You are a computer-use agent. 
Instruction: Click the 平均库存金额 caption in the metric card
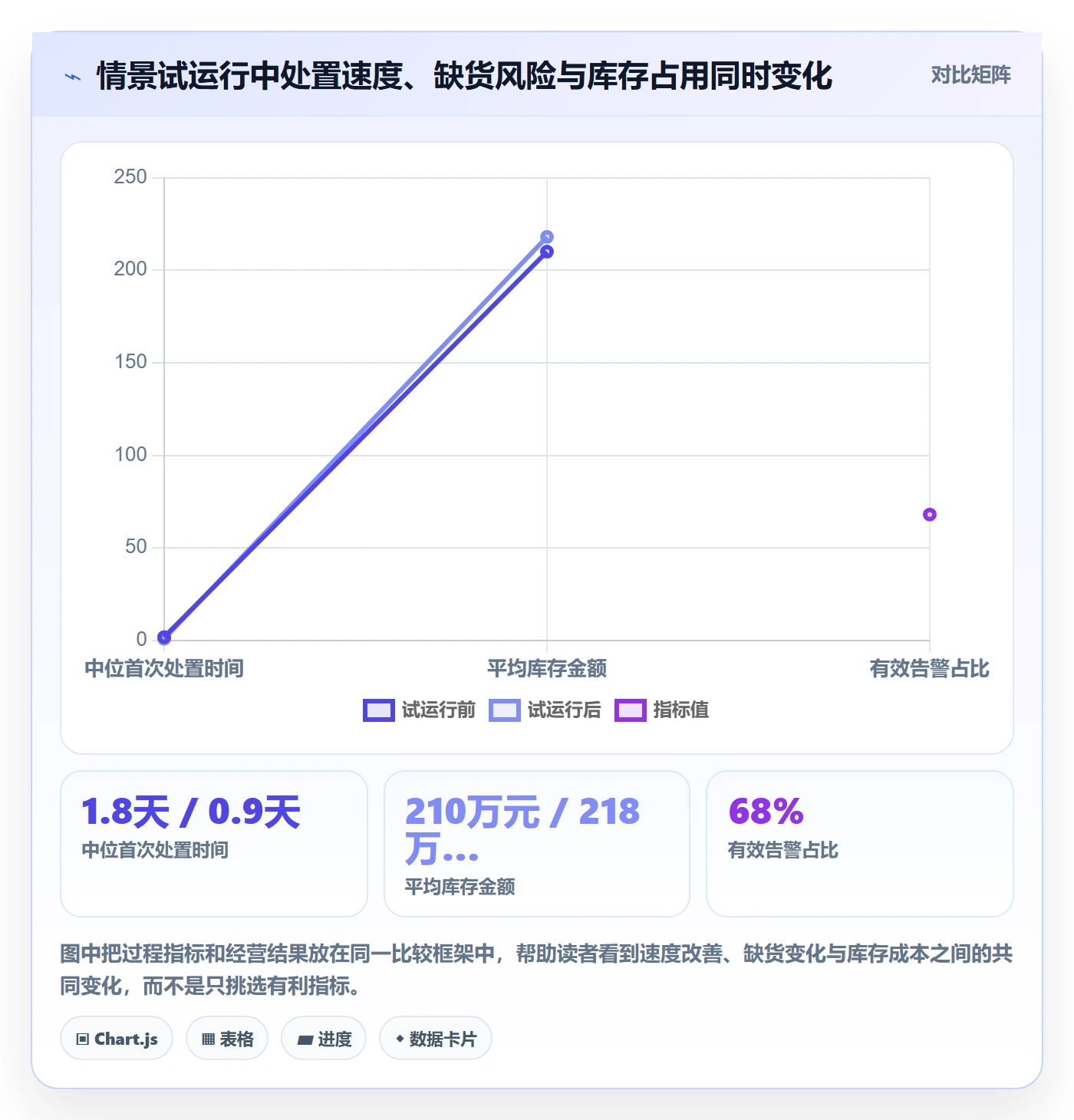[460, 887]
